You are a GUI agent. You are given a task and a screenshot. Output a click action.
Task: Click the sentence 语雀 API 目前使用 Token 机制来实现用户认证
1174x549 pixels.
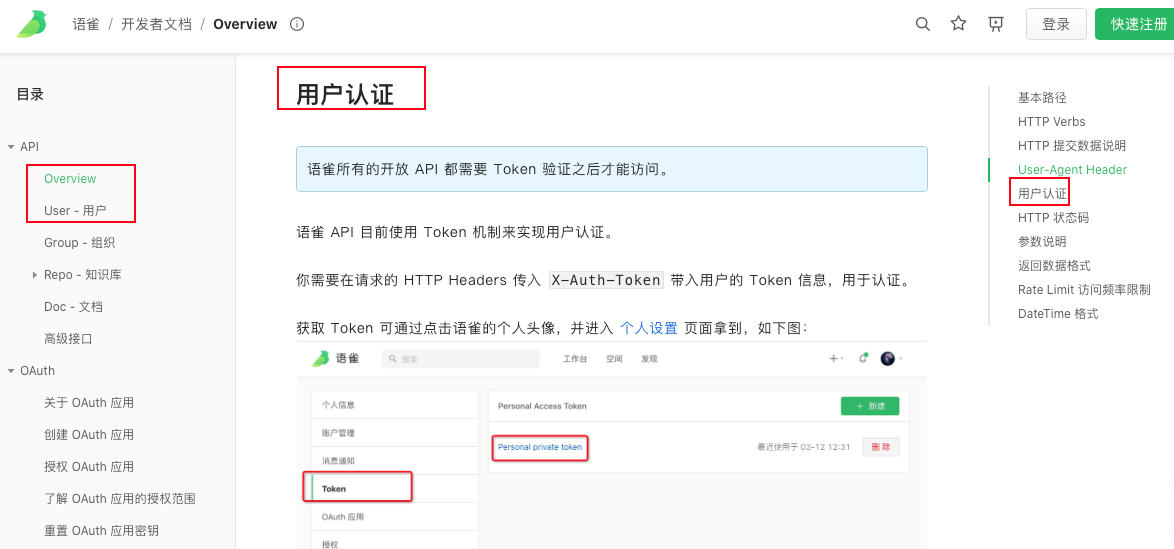[x=455, y=232]
